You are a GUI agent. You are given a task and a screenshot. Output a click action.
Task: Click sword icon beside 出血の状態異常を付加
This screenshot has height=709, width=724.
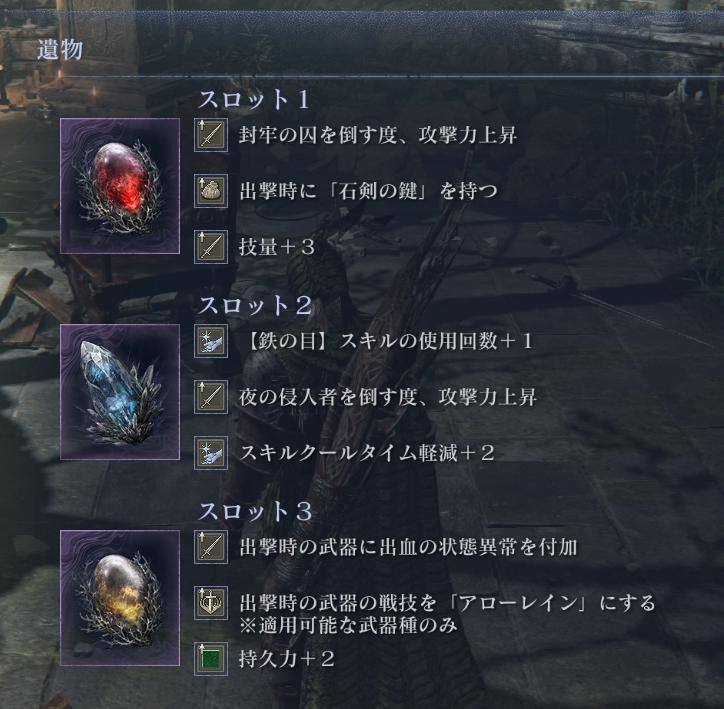211,547
